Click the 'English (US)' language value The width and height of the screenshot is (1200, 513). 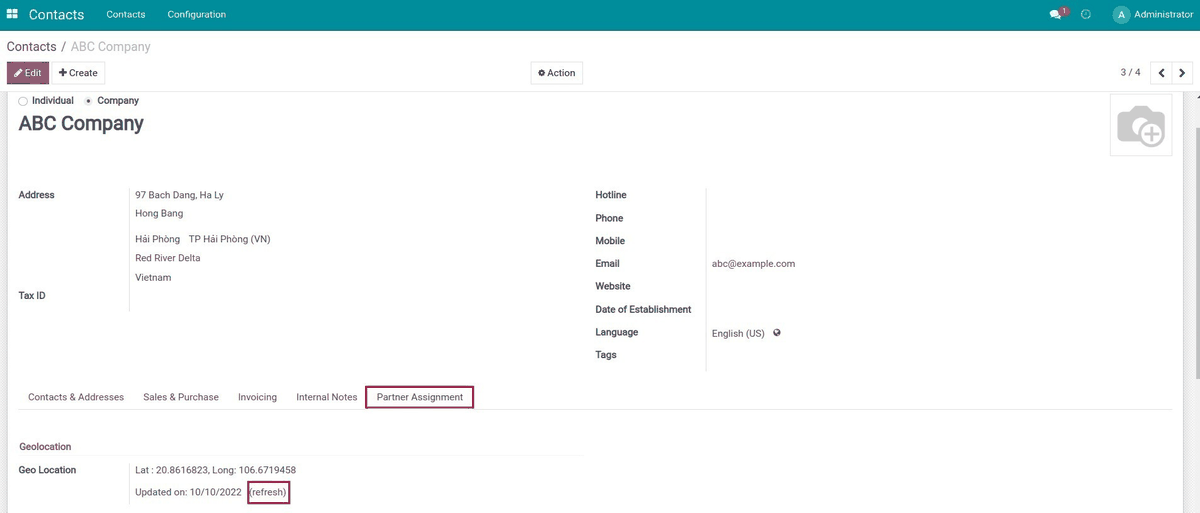[x=738, y=333]
